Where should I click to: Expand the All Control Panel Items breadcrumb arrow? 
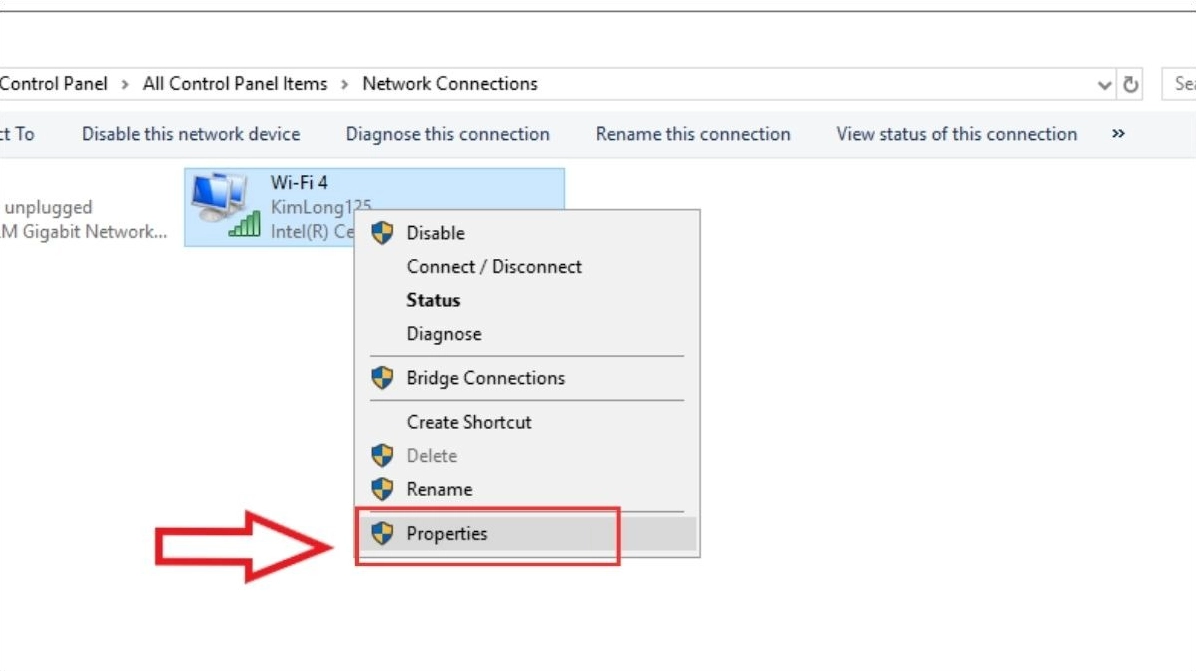tap(344, 84)
